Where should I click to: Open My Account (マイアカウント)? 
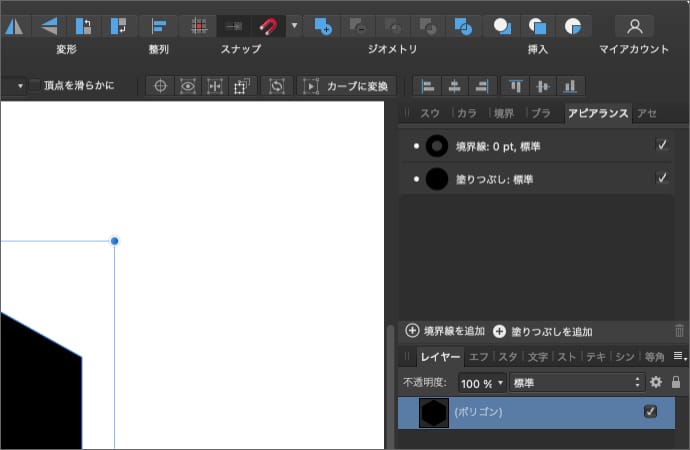tap(634, 26)
